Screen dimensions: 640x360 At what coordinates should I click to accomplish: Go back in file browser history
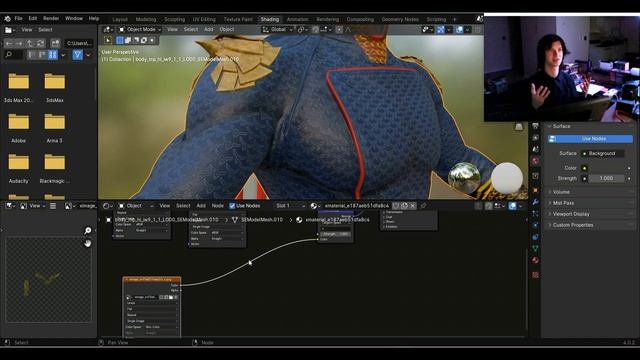coord(9,43)
